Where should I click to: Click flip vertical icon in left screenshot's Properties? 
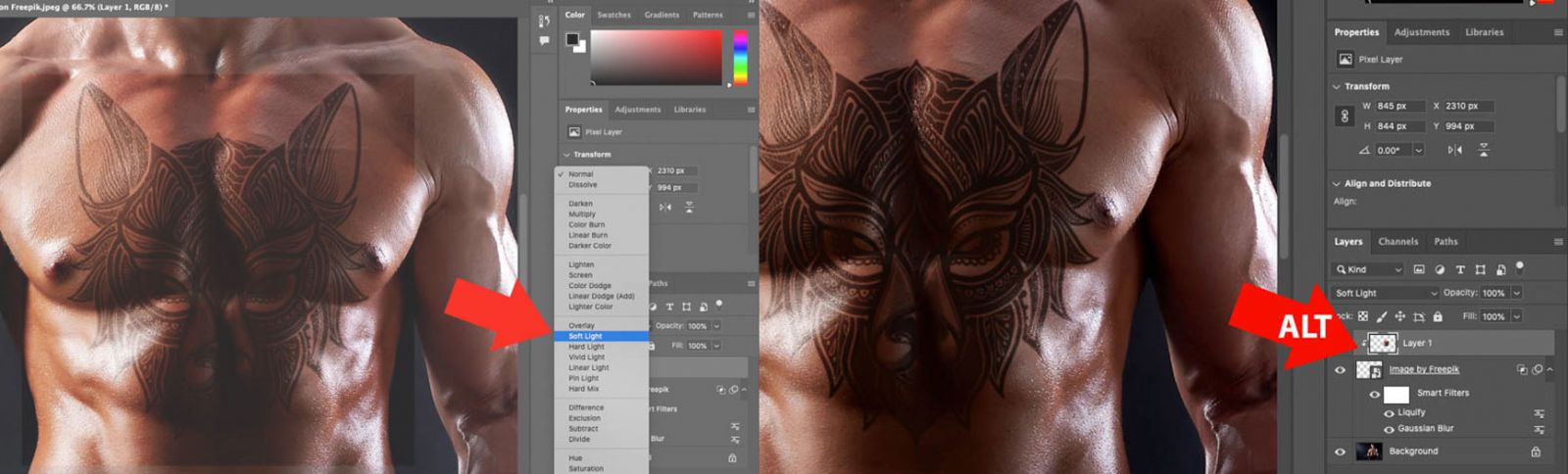[x=689, y=207]
